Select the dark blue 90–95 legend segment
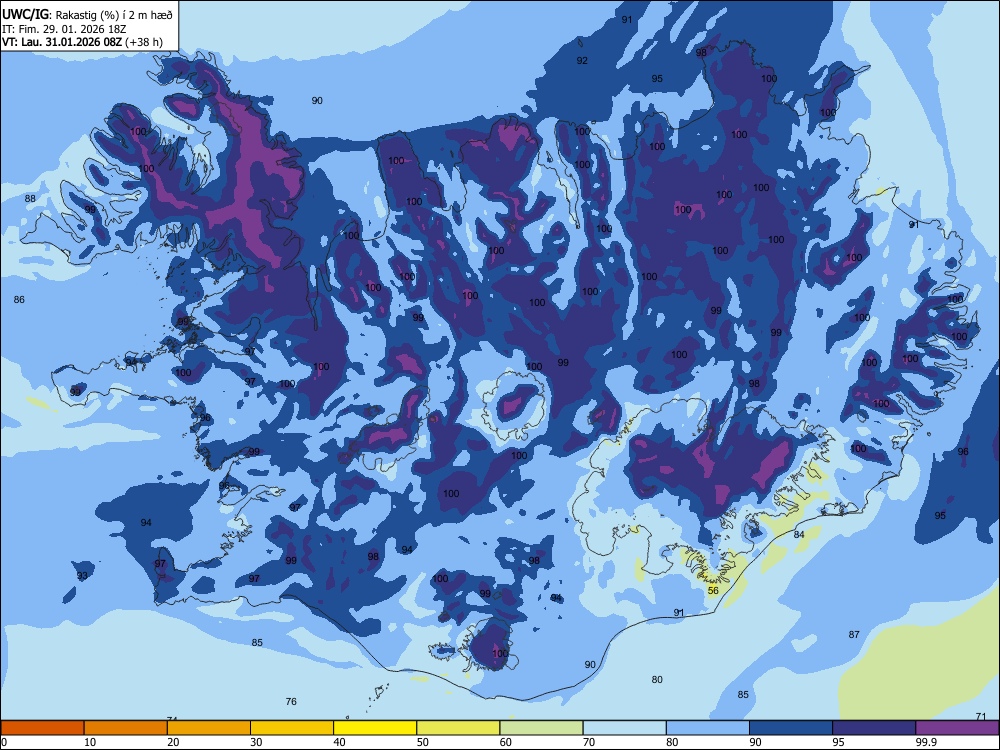1000x750 pixels. point(791,728)
